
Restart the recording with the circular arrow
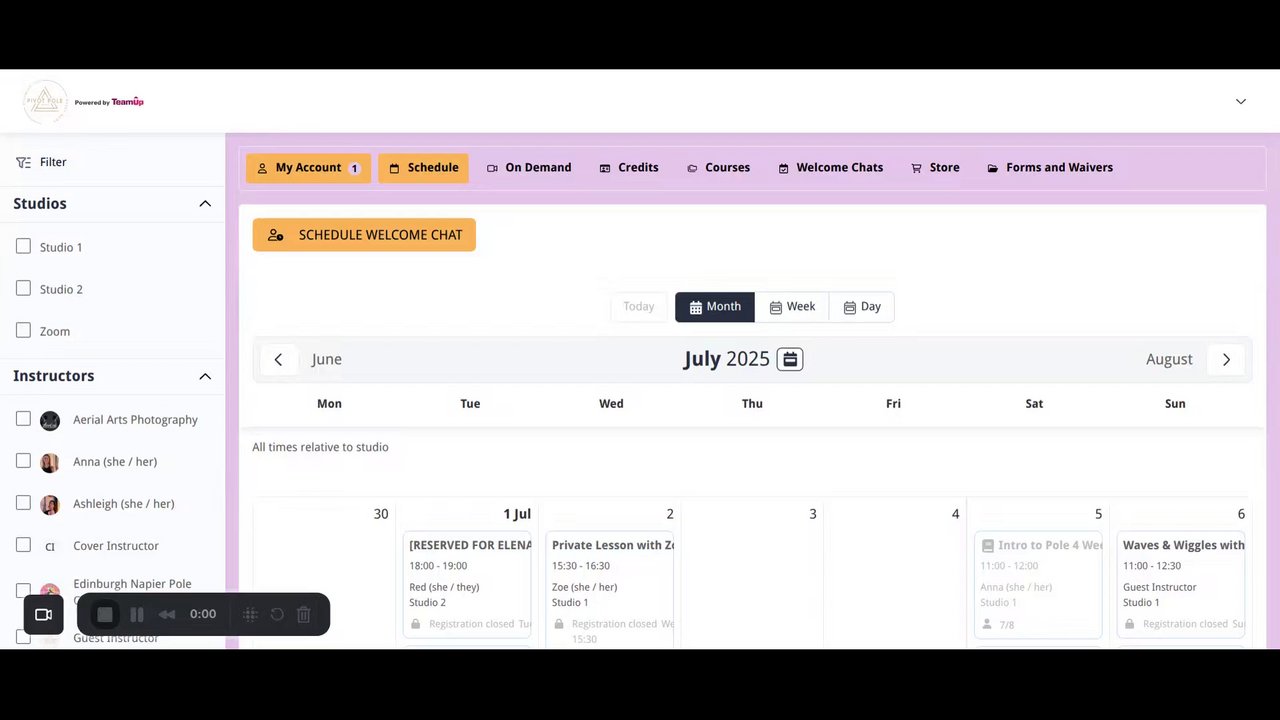point(277,614)
